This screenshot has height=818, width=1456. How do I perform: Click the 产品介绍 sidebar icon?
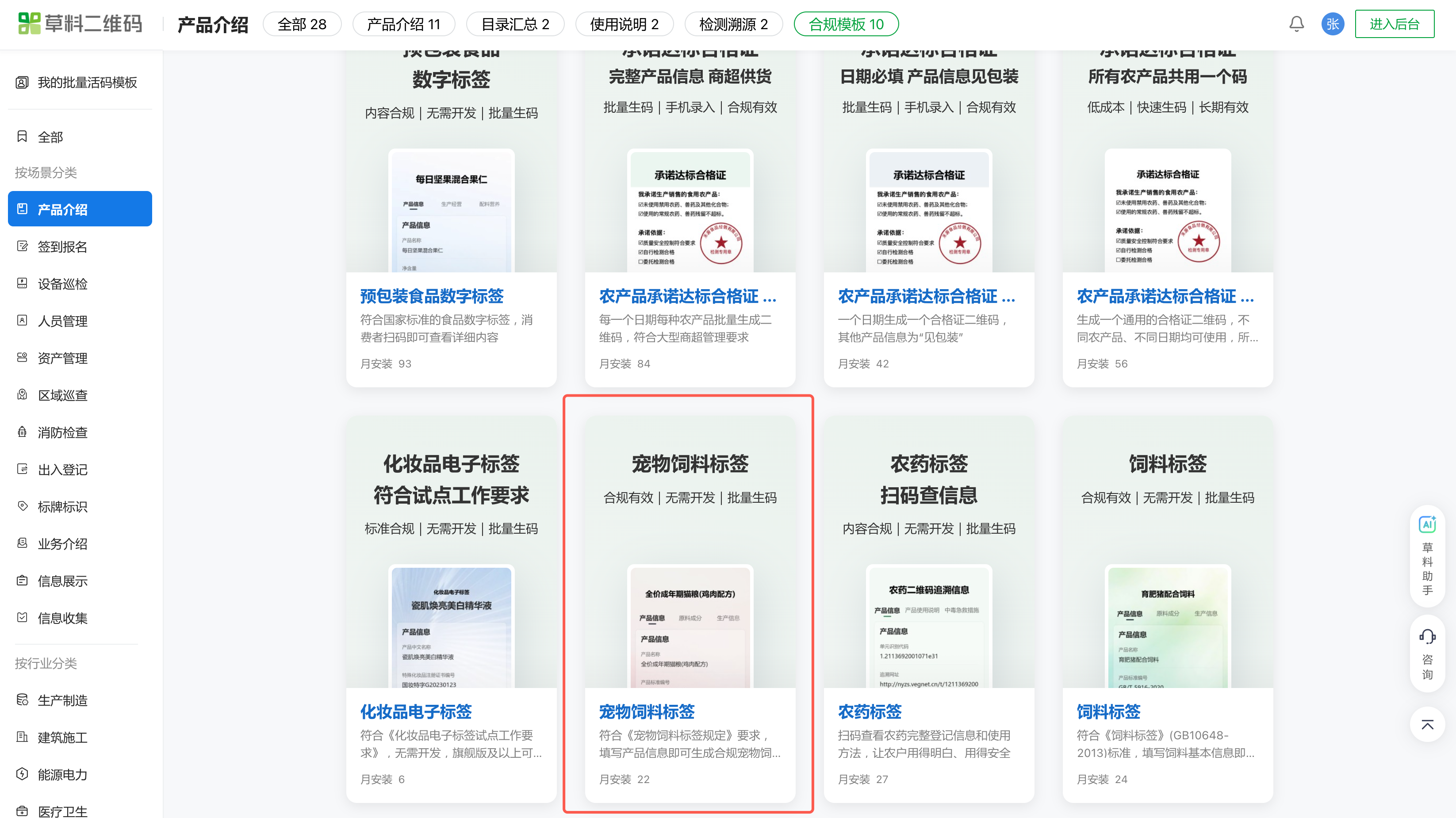(x=22, y=209)
